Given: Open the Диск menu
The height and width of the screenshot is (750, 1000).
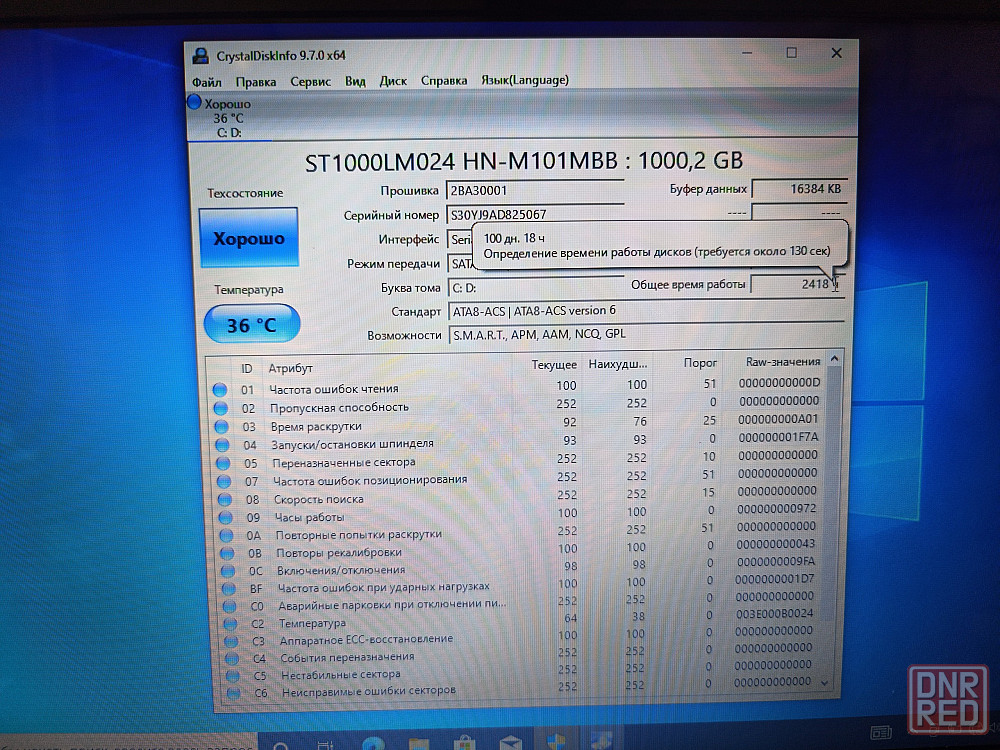Looking at the screenshot, I should (393, 81).
